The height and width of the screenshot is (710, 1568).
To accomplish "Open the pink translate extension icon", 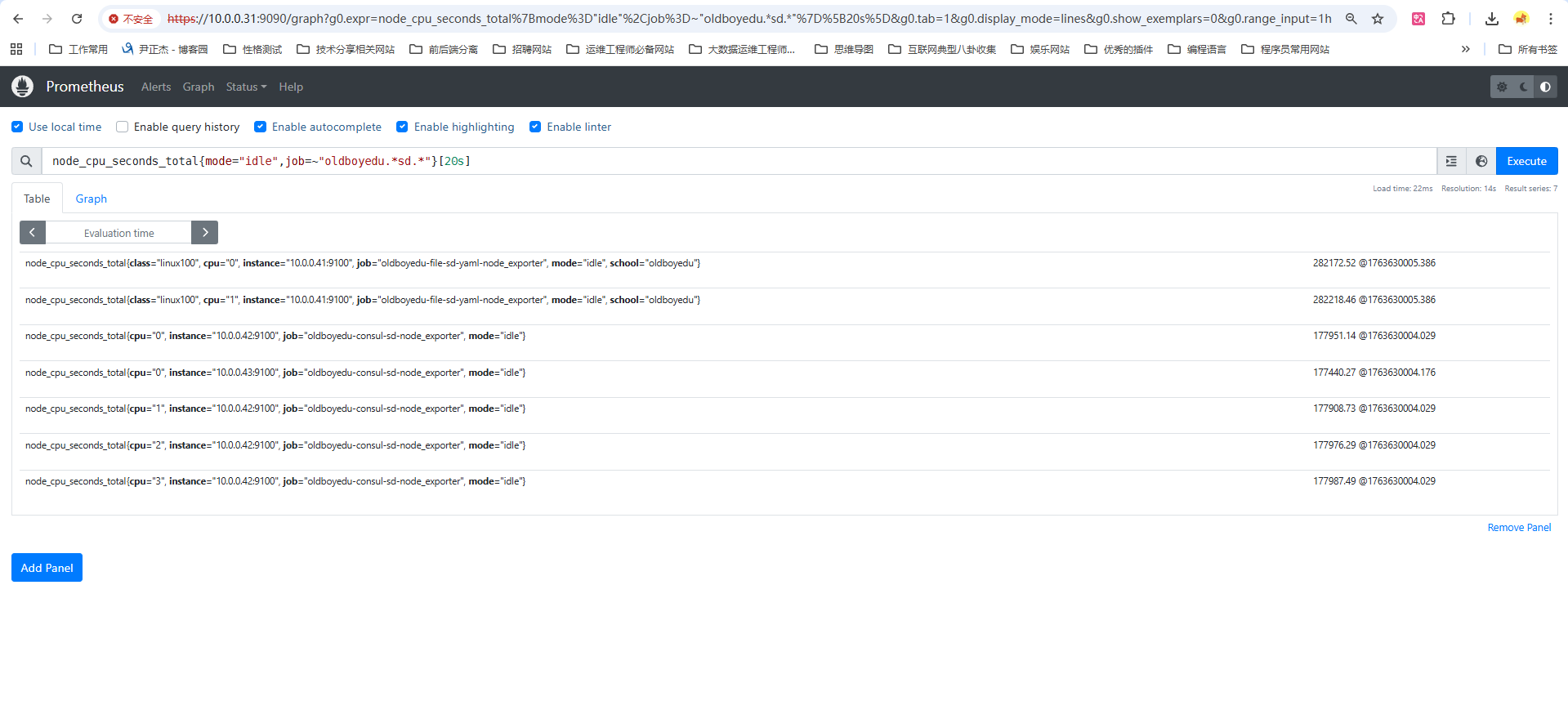I will 1418,19.
